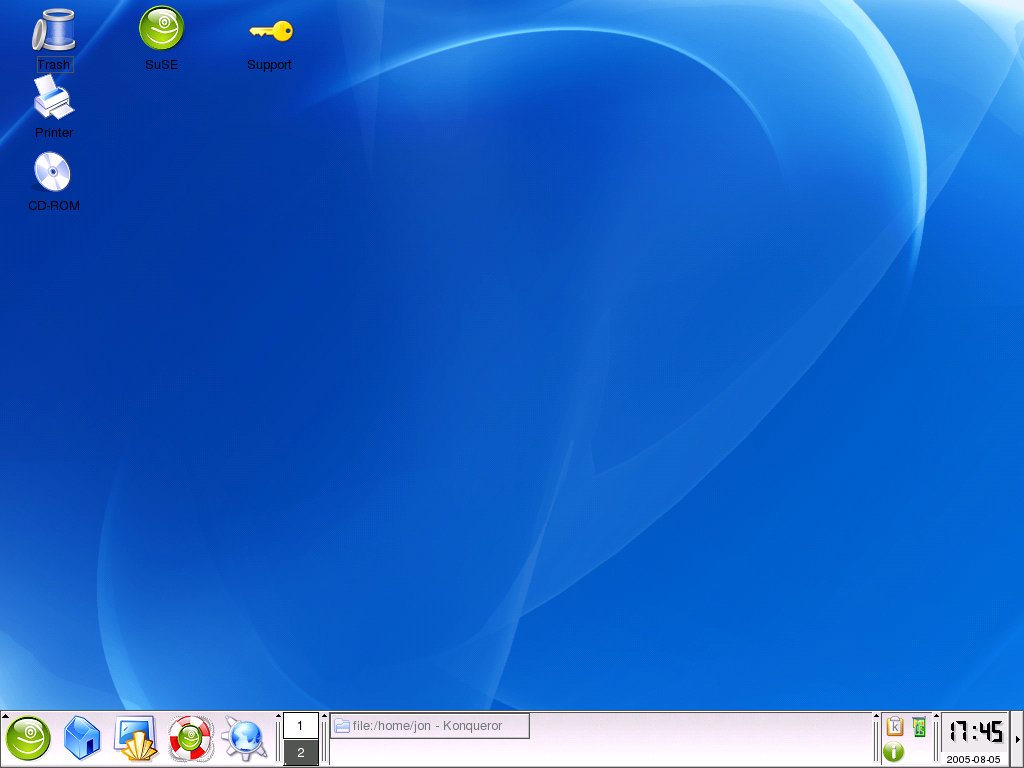The width and height of the screenshot is (1024, 768).
Task: Click the green info tray icon
Action: pos(894,752)
